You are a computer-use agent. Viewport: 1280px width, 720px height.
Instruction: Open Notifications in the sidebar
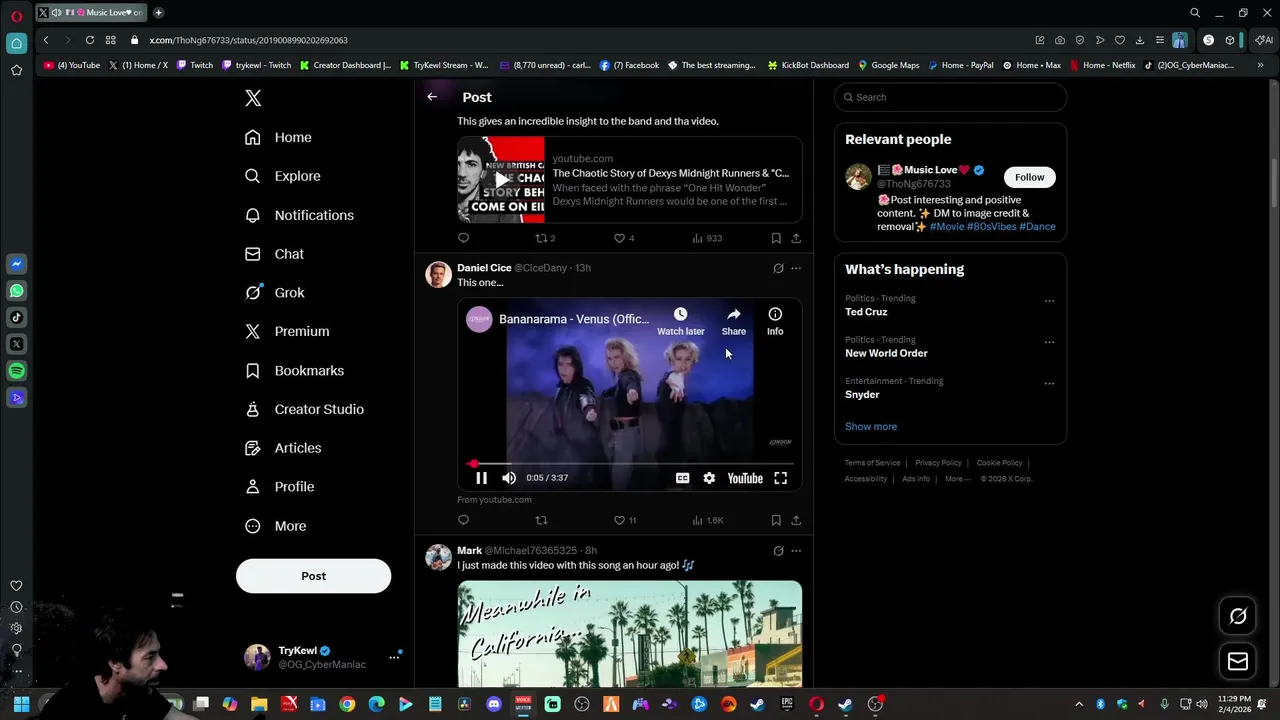(x=300, y=215)
